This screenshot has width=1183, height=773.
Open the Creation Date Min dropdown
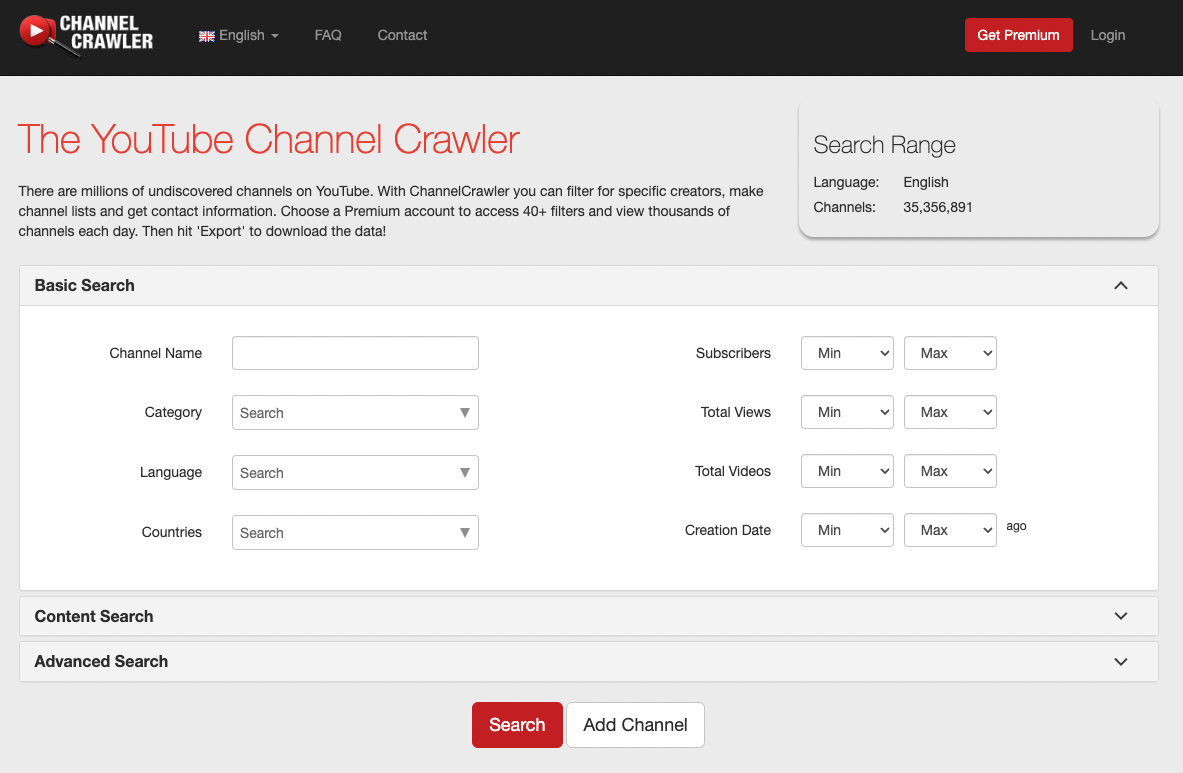[x=846, y=530]
